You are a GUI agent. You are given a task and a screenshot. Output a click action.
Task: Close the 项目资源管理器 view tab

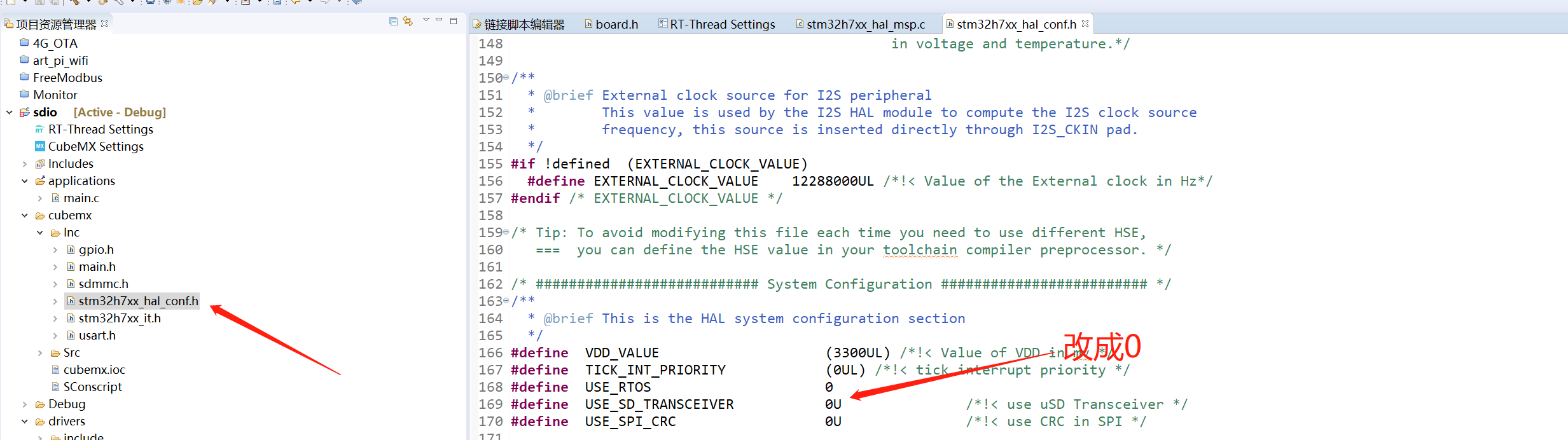pyautogui.click(x=104, y=24)
